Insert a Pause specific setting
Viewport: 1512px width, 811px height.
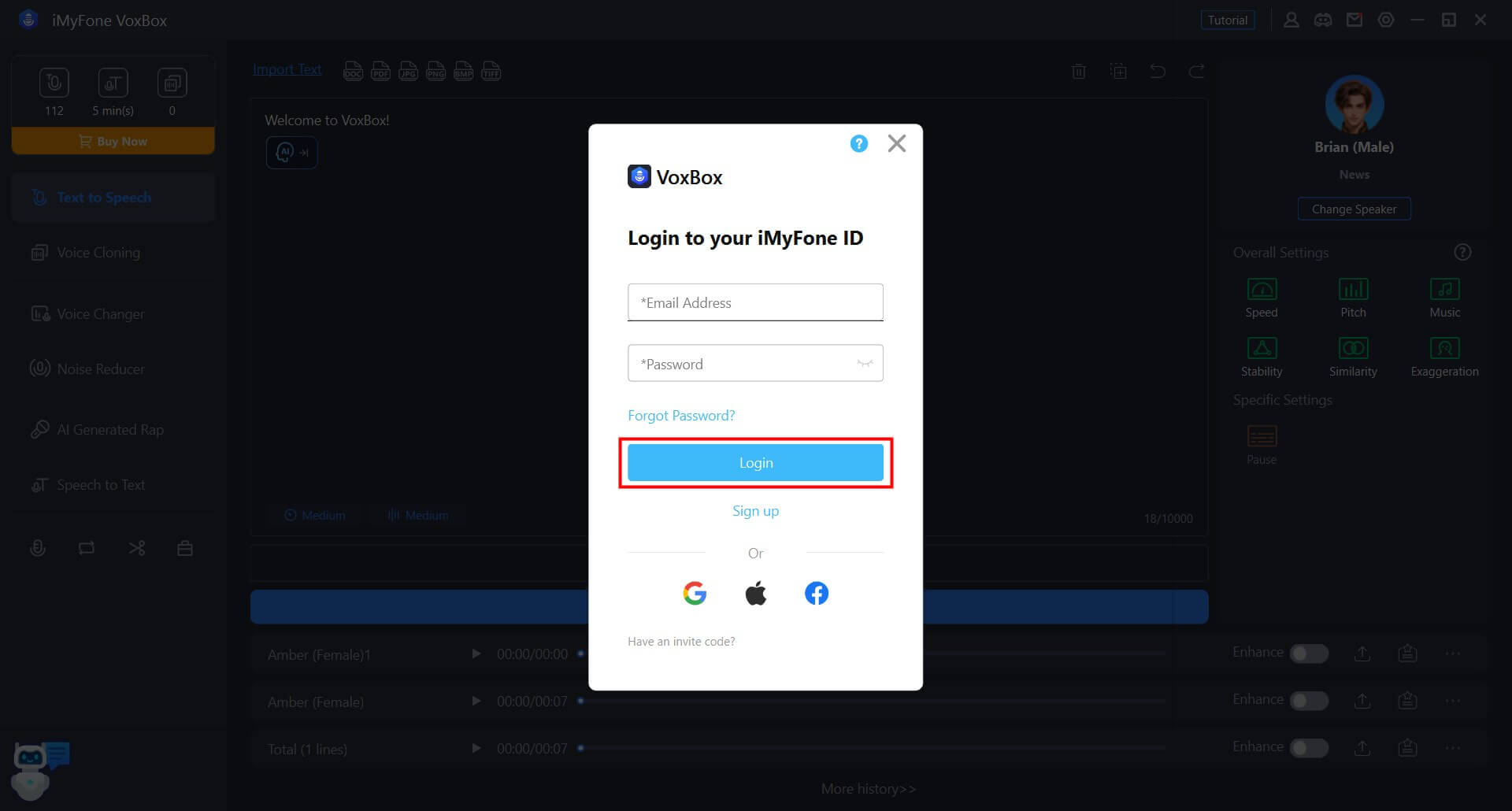click(1262, 445)
